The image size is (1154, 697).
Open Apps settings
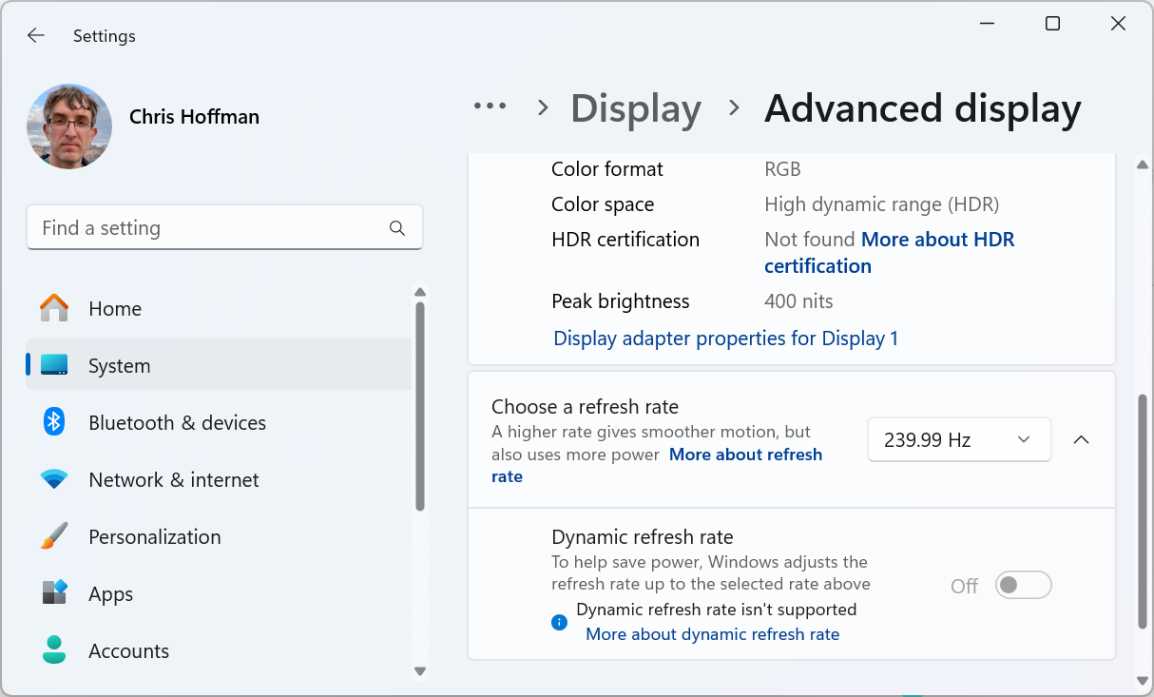(110, 593)
